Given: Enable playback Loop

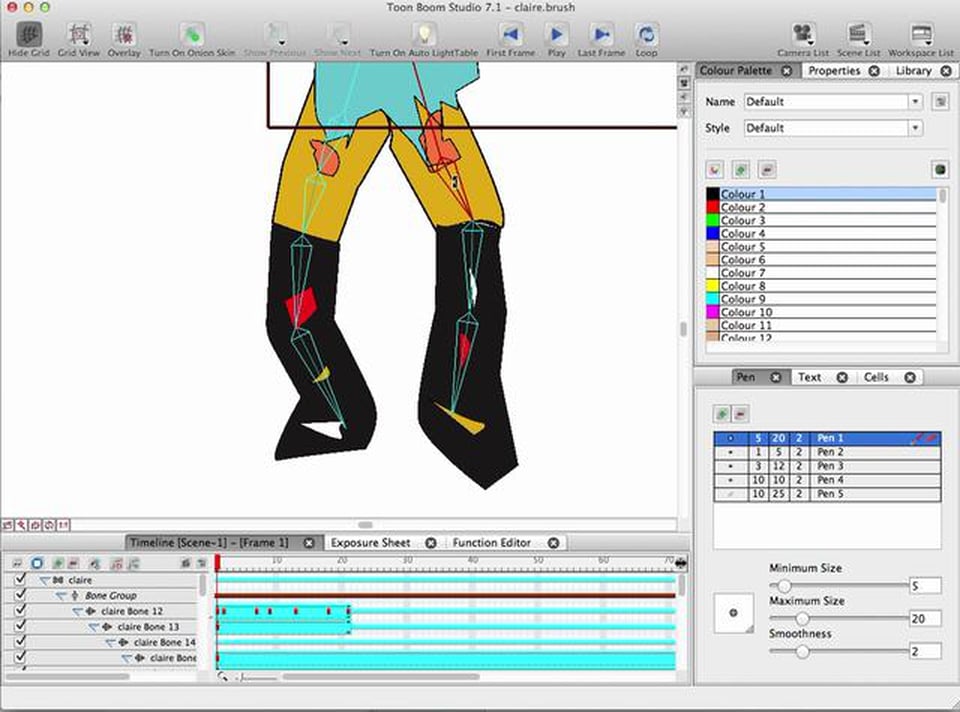Looking at the screenshot, I should point(645,35).
